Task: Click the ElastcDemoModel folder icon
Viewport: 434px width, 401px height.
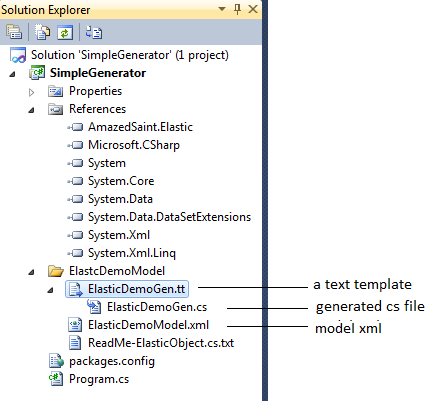Action: 55,271
